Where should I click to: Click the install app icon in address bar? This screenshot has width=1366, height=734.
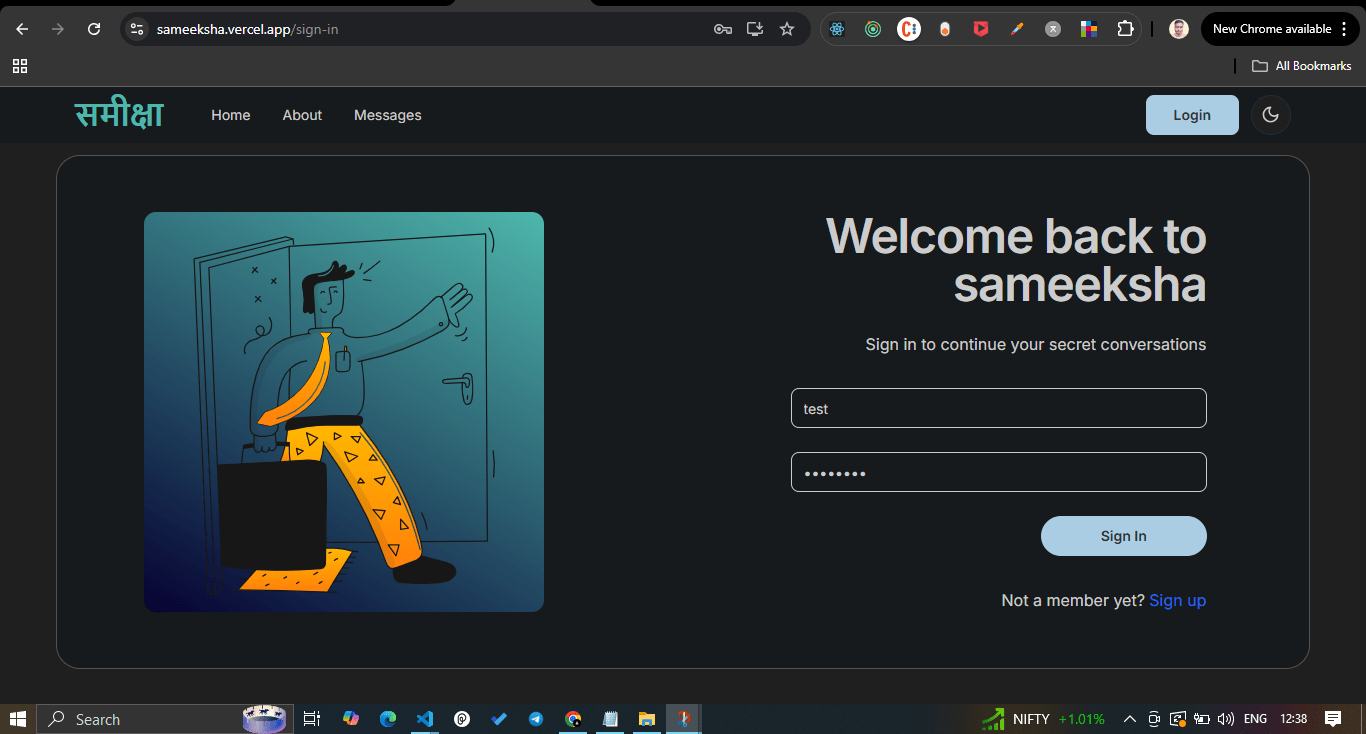755,29
